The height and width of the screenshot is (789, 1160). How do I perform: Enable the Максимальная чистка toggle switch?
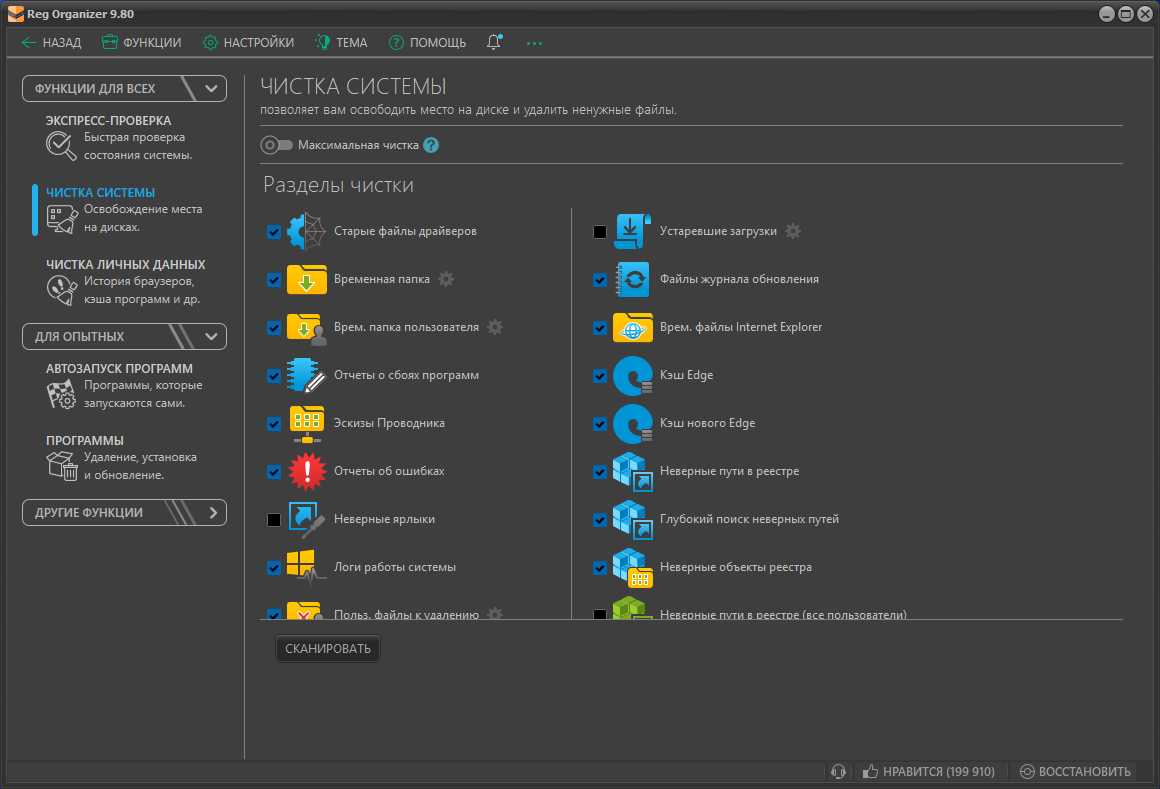(x=277, y=145)
